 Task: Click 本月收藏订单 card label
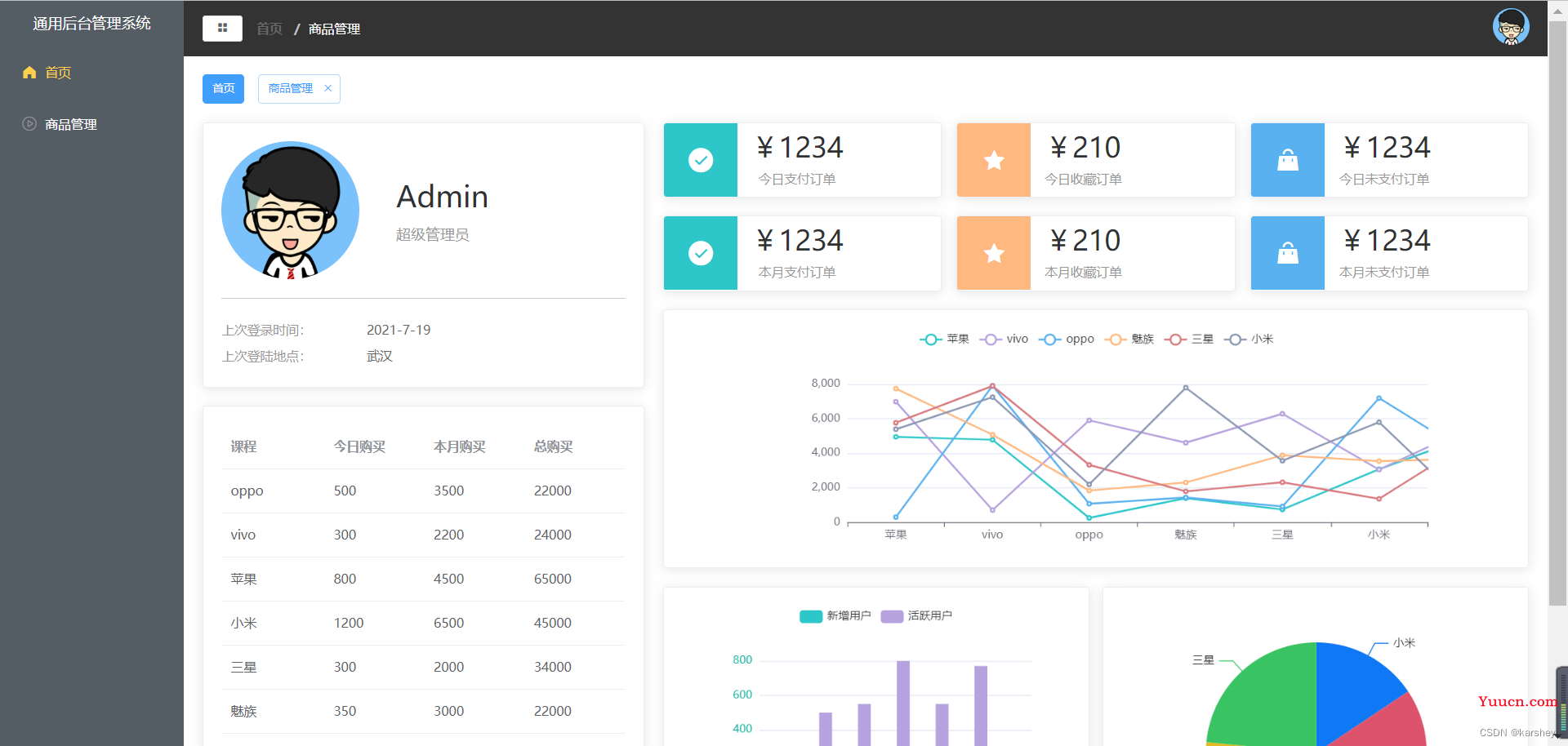(1084, 272)
